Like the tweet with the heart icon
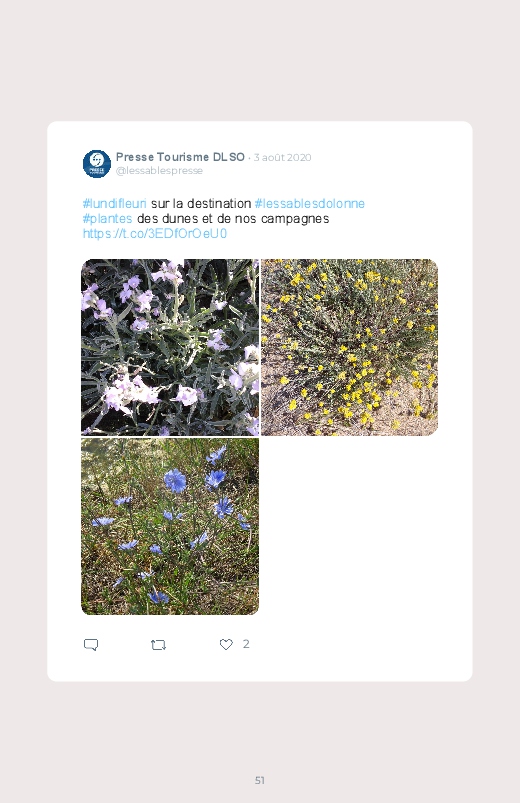Screen dimensions: 520x803 (226, 644)
